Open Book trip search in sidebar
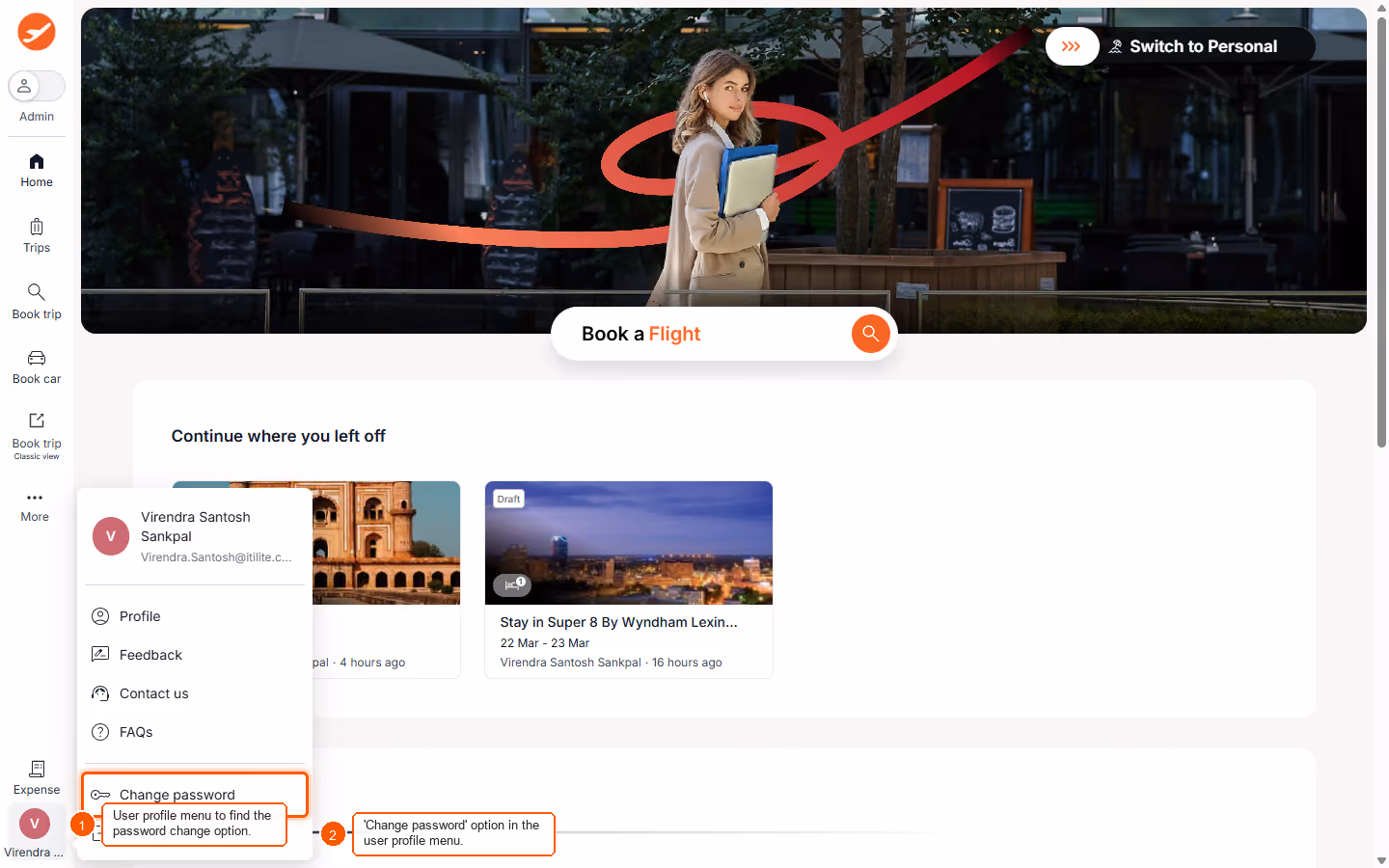Image resolution: width=1389 pixels, height=868 pixels. pos(37,302)
